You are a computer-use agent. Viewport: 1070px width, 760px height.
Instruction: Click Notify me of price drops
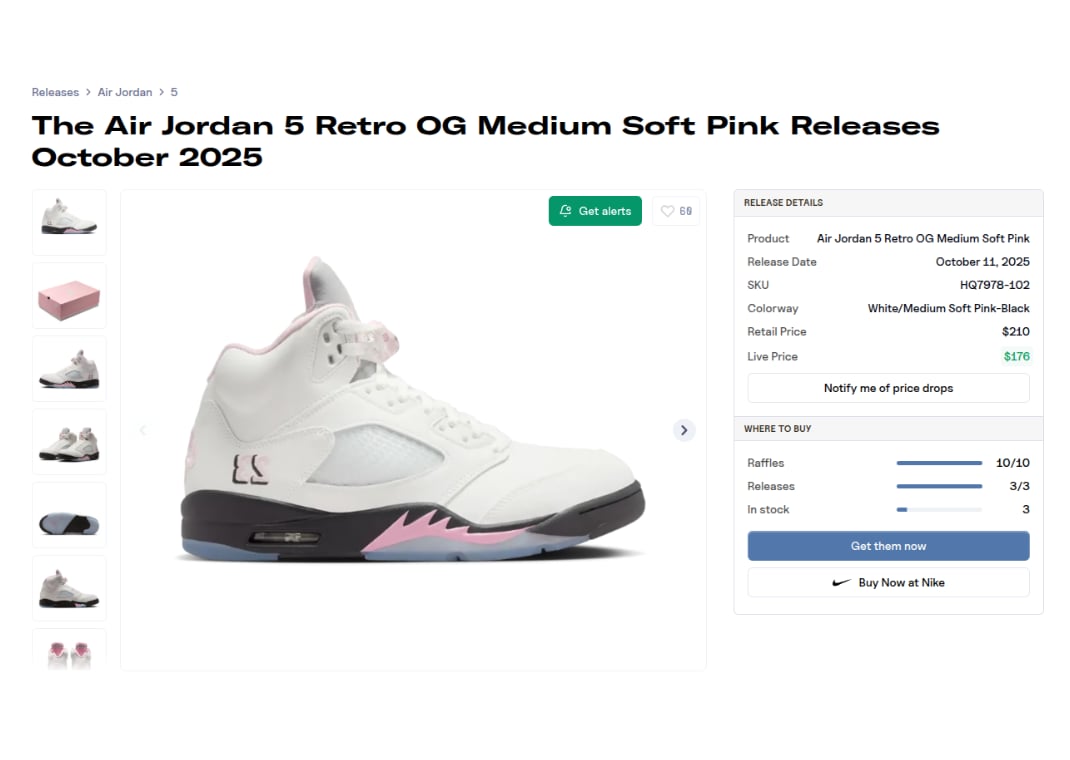tap(888, 388)
